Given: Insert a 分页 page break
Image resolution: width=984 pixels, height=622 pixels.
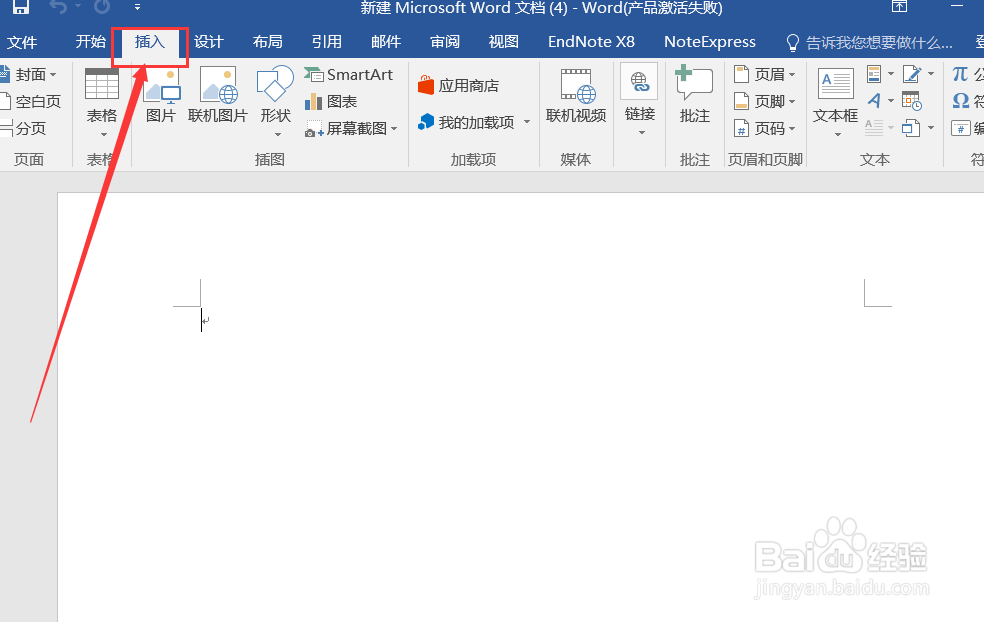Looking at the screenshot, I should tap(24, 128).
